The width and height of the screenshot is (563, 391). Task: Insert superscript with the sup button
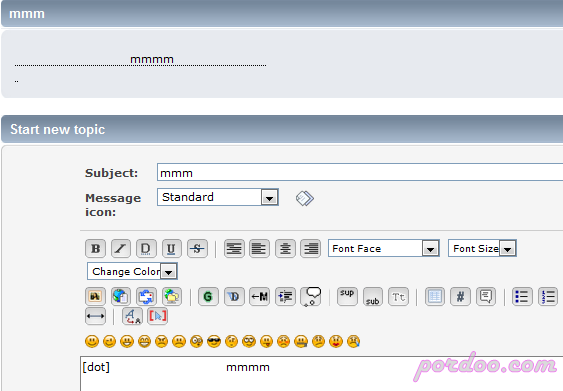tap(347, 297)
